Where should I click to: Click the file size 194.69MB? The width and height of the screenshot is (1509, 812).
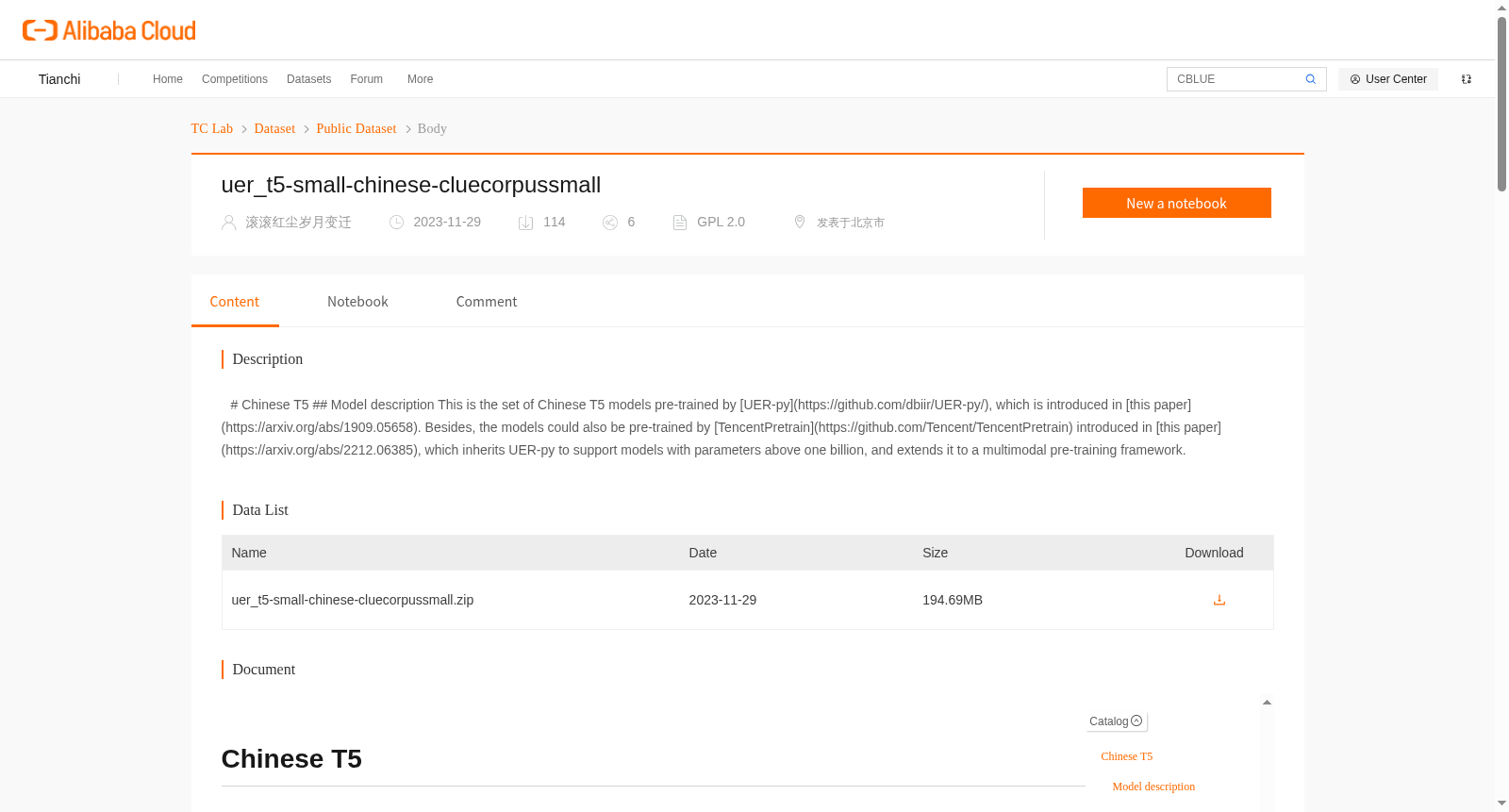[x=953, y=600]
